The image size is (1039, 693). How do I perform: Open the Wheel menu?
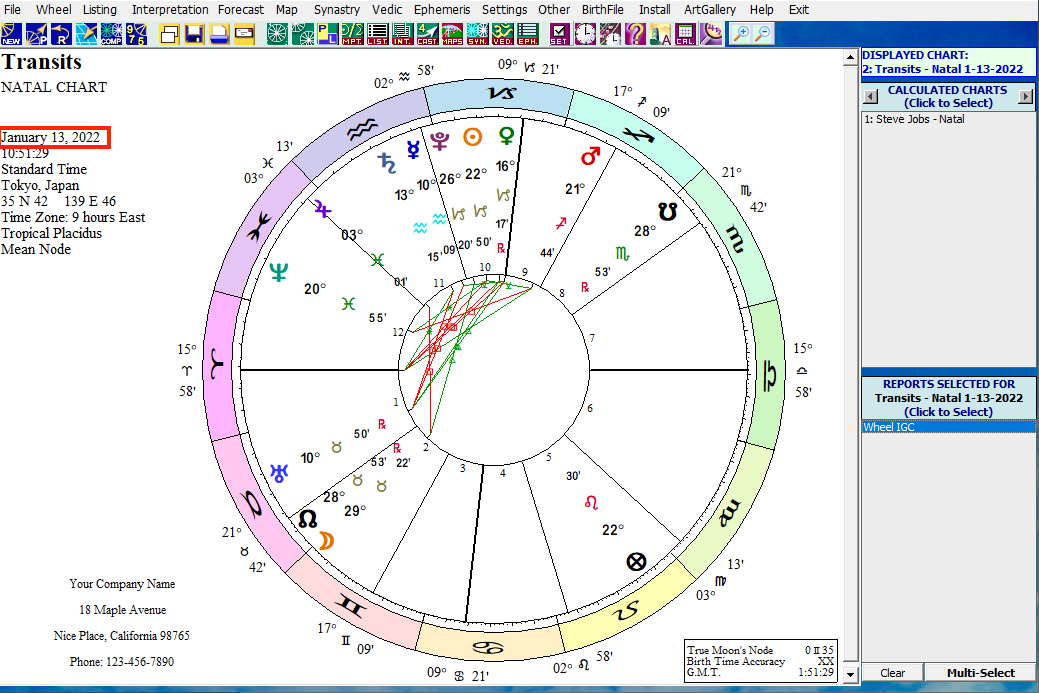click(x=54, y=10)
